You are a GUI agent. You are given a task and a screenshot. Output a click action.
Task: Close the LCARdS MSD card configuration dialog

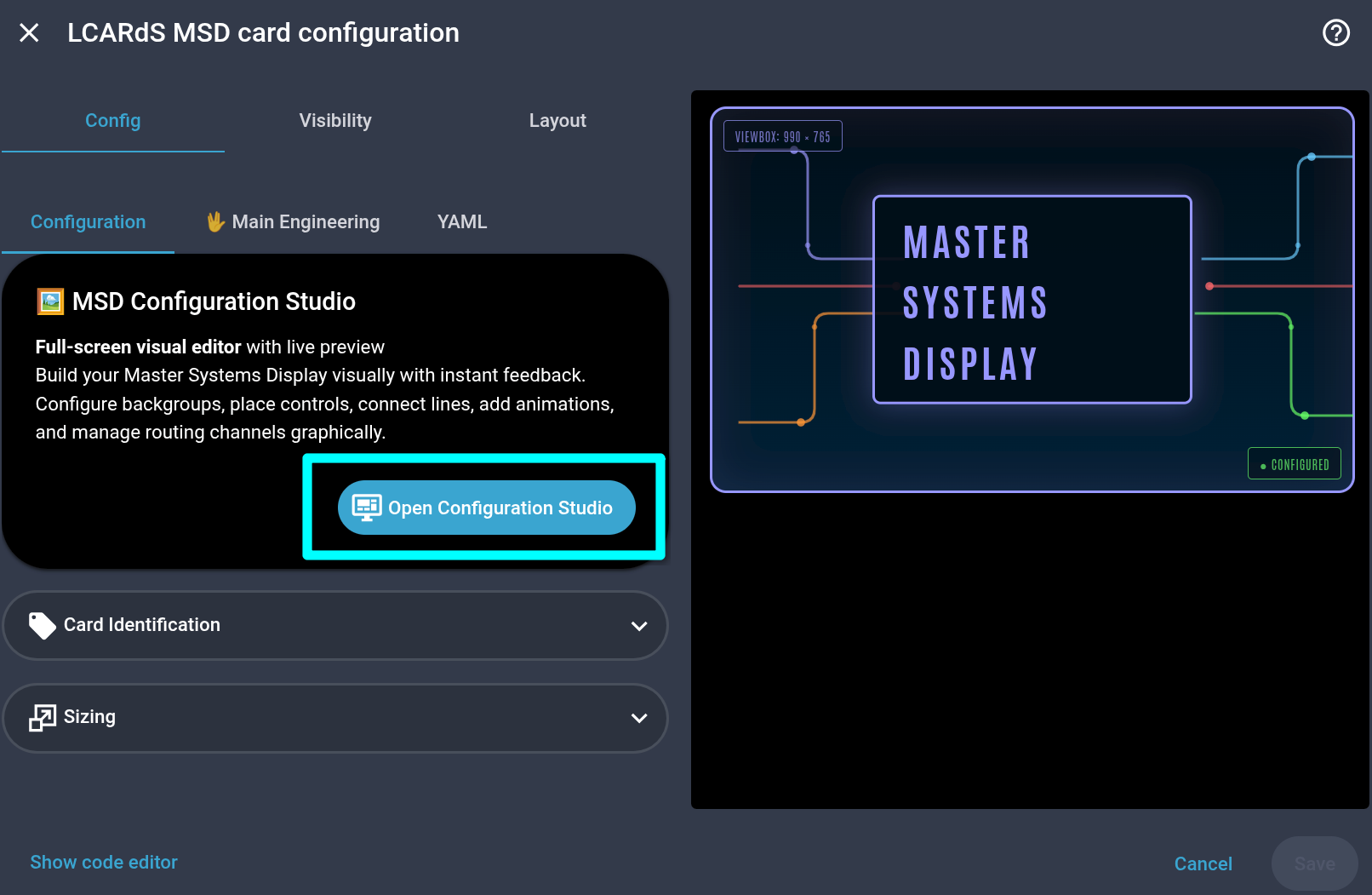tap(29, 33)
